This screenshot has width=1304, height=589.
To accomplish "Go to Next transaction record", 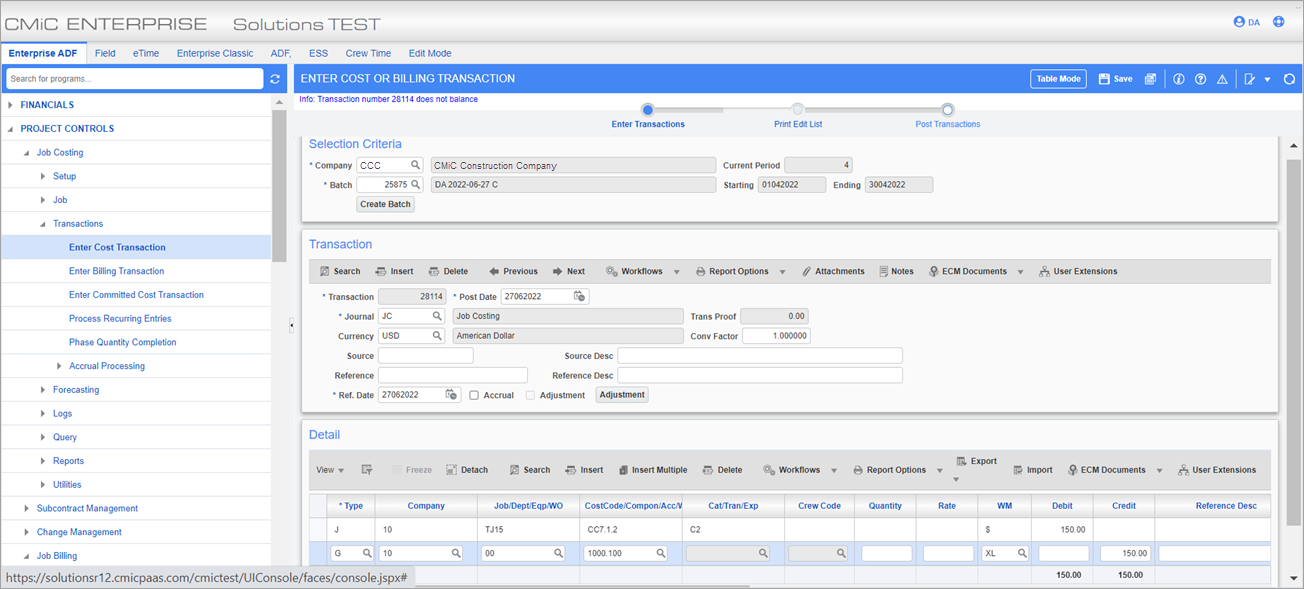I will click(569, 271).
